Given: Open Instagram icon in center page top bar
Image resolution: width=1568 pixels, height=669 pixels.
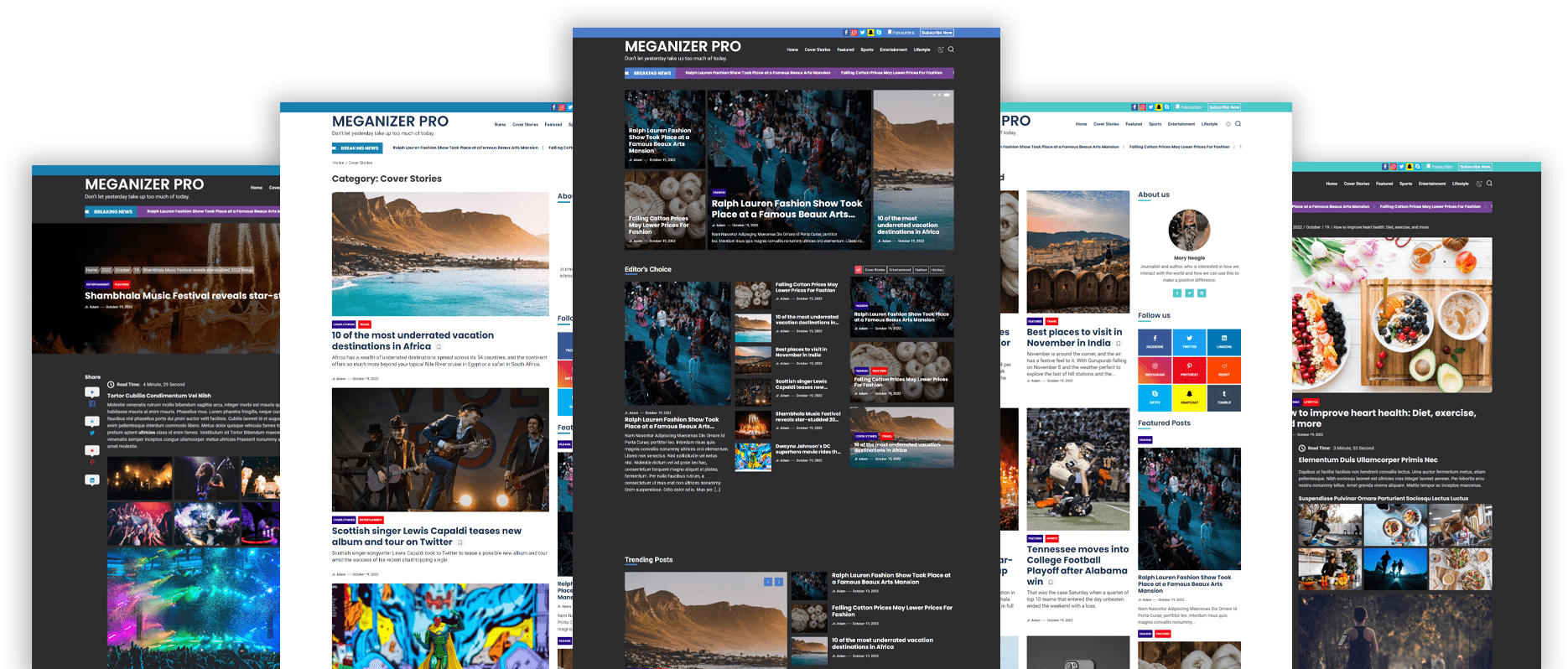Looking at the screenshot, I should pyautogui.click(x=854, y=33).
